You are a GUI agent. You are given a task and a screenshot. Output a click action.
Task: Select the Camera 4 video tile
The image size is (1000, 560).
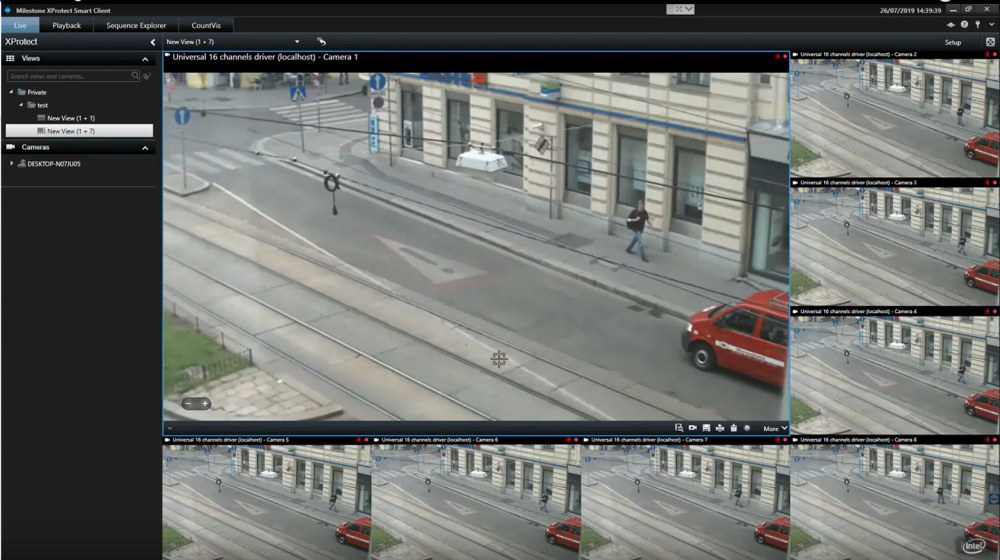point(895,374)
